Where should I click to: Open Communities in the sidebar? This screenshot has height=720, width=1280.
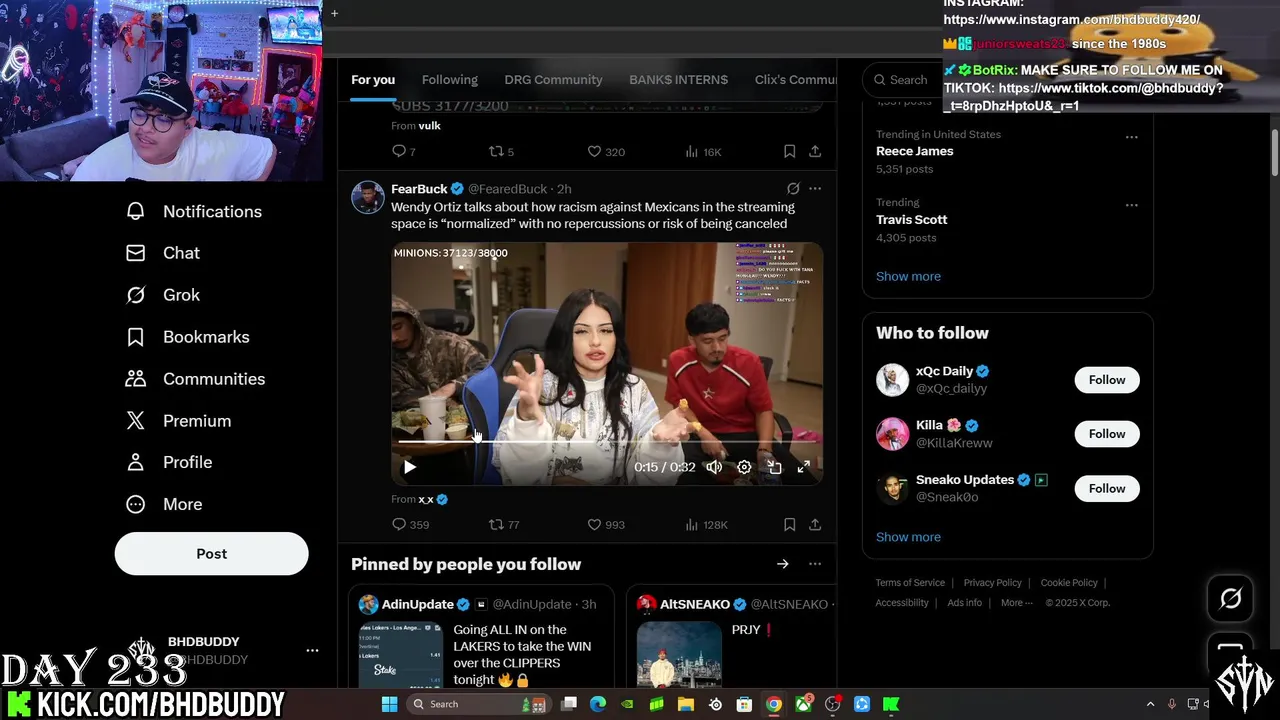(195, 379)
